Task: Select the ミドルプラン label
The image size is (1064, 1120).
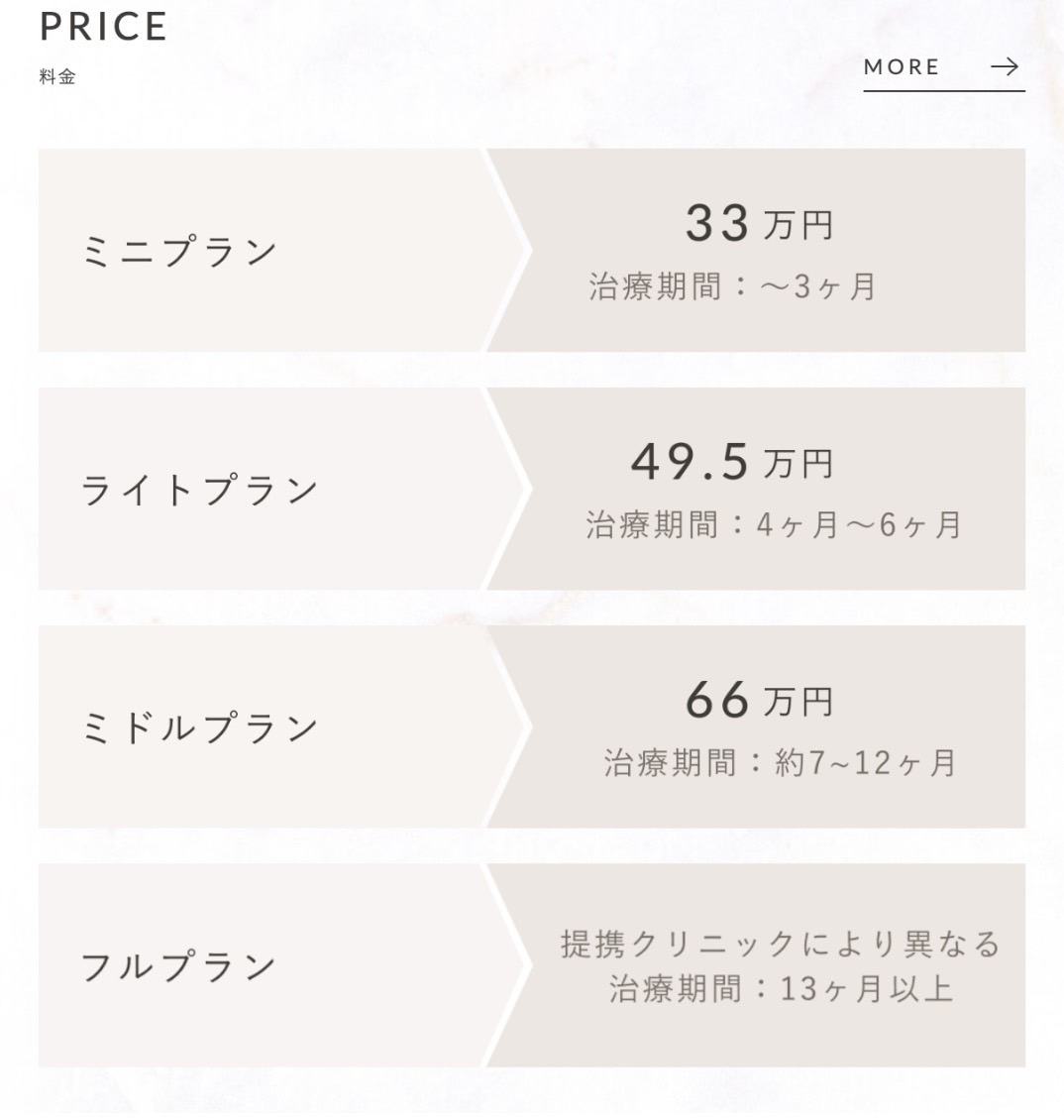Action: 200,728
